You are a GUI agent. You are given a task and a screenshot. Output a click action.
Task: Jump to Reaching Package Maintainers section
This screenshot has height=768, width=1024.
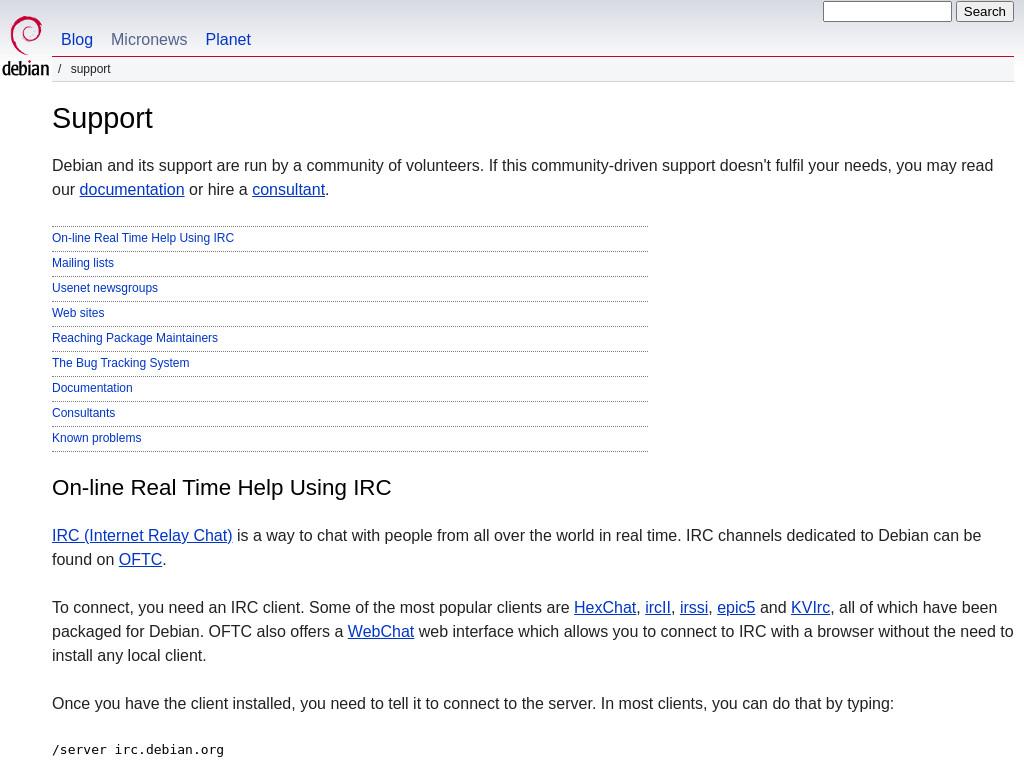(x=135, y=338)
